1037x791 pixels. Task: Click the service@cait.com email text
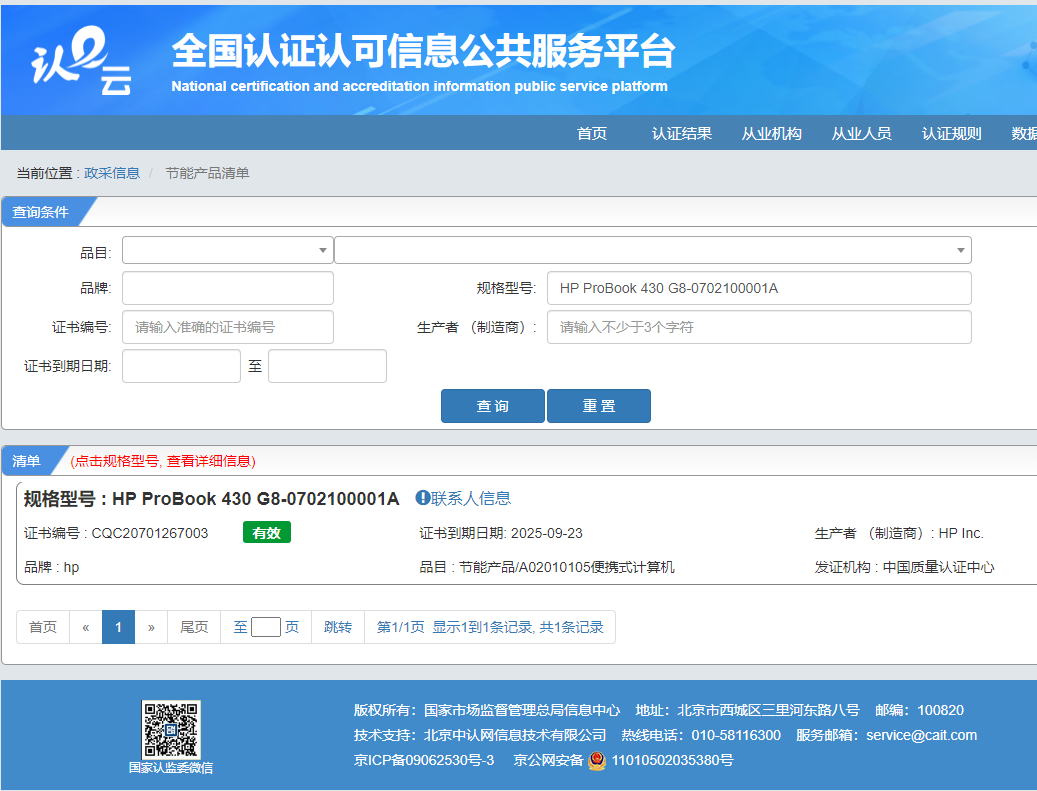pyautogui.click(x=922, y=735)
